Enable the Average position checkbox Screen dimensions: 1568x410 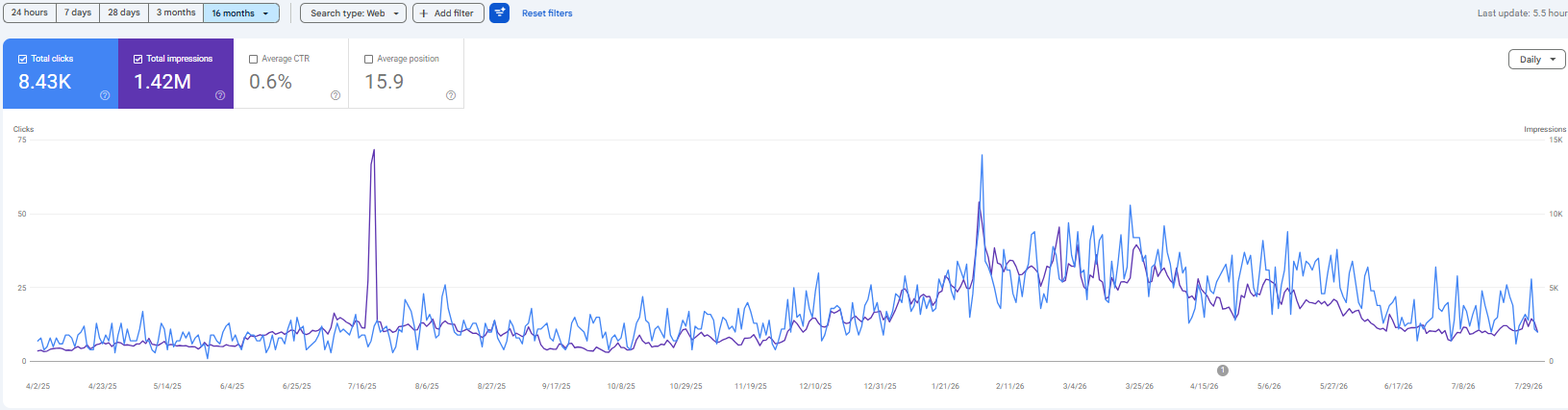[x=368, y=59]
